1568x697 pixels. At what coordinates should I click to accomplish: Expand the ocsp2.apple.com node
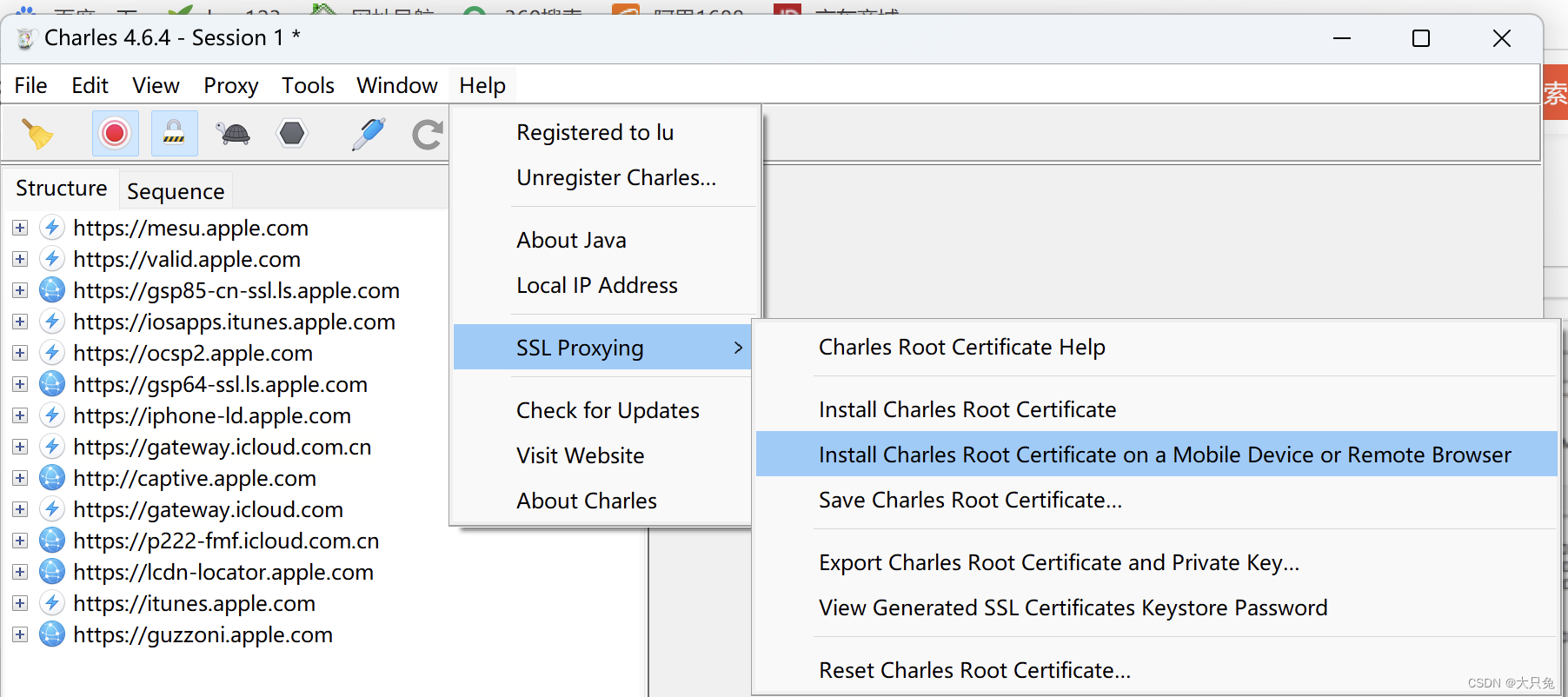[x=20, y=353]
